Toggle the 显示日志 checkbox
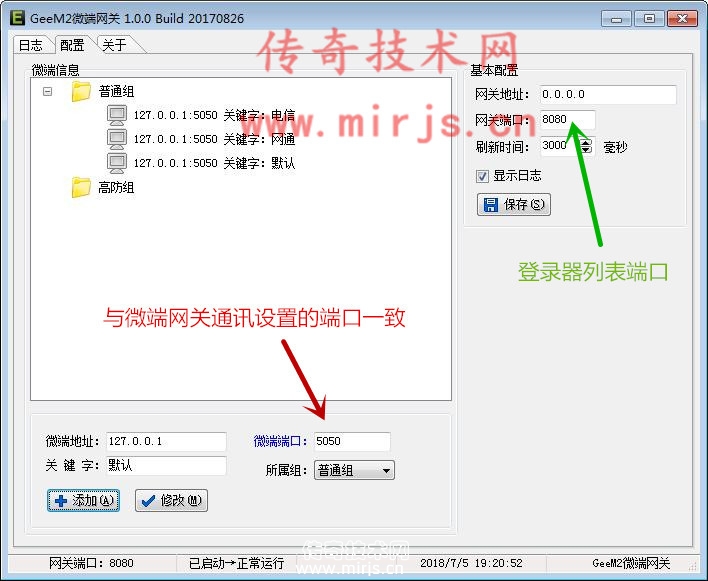Image resolution: width=708 pixels, height=581 pixels. click(x=482, y=176)
